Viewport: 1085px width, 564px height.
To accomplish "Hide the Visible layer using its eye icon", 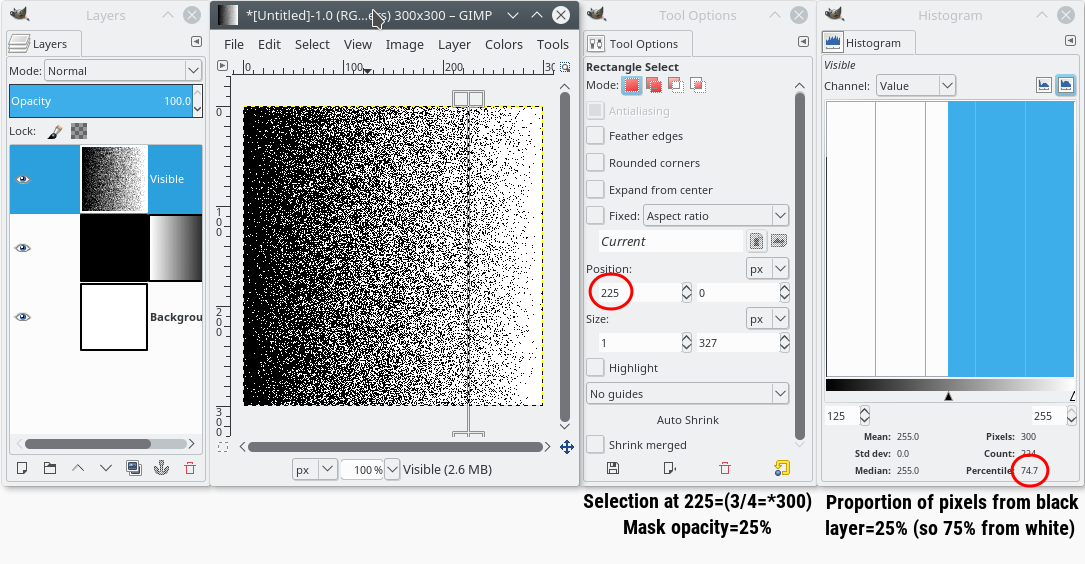I will point(23,179).
